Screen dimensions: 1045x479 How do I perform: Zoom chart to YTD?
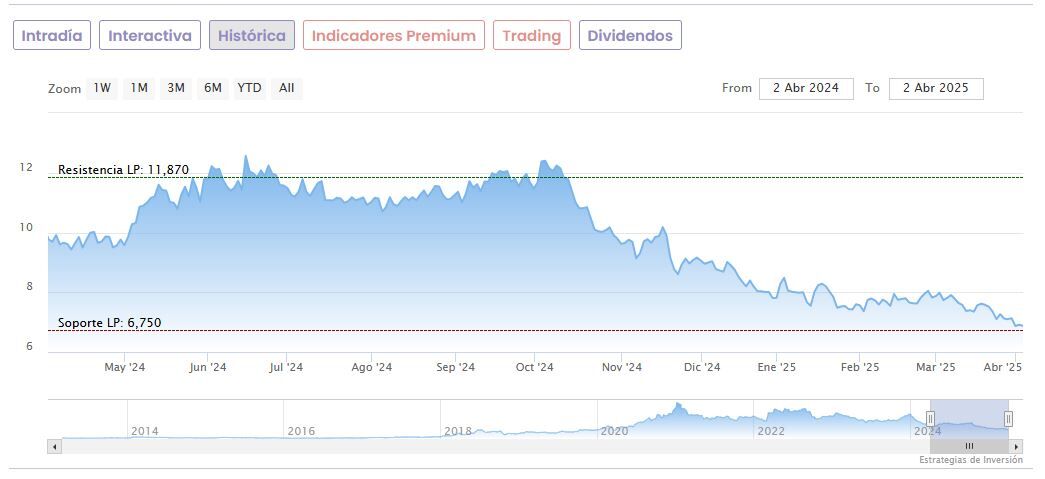[249, 88]
